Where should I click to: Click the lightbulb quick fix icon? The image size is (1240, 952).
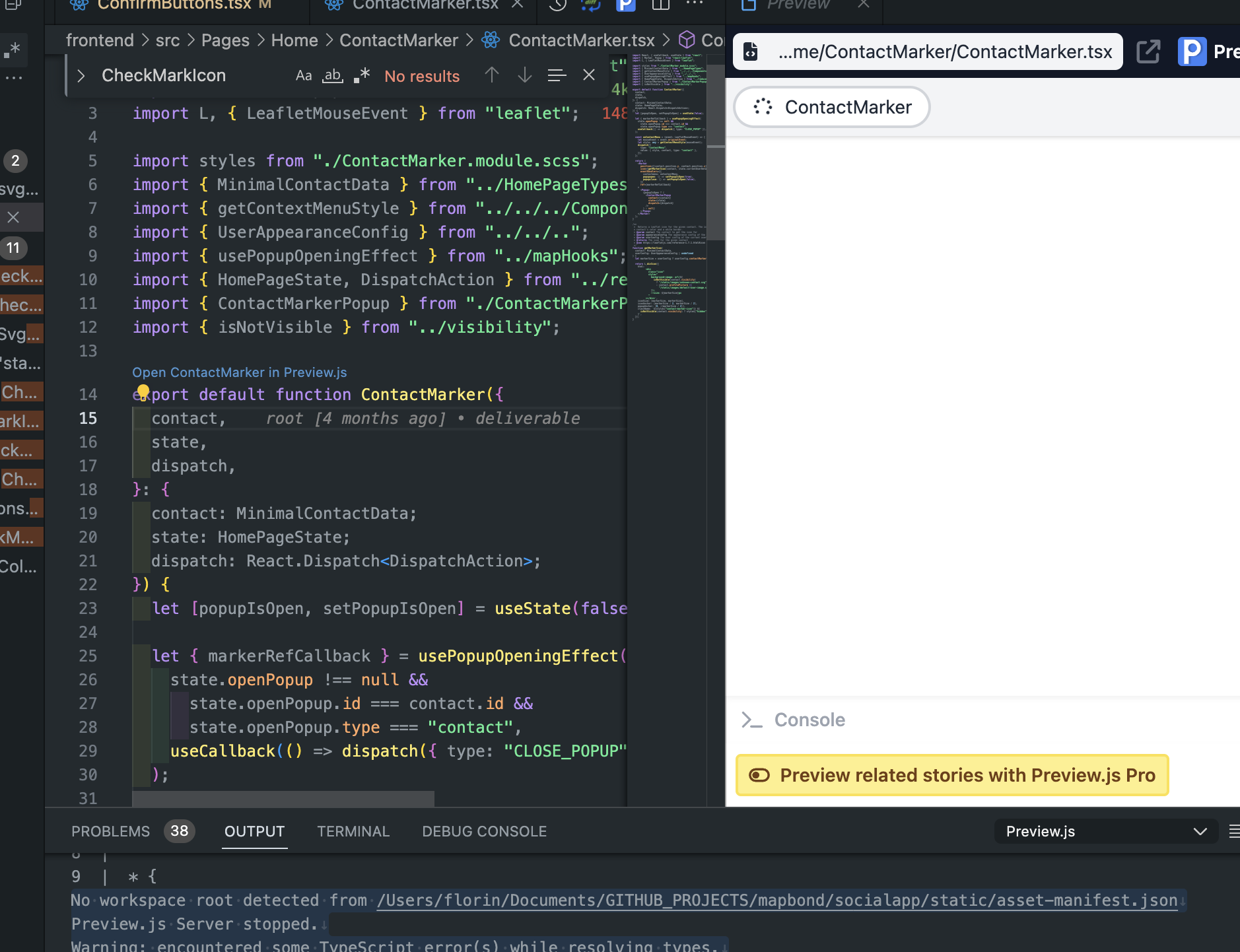pyautogui.click(x=143, y=391)
